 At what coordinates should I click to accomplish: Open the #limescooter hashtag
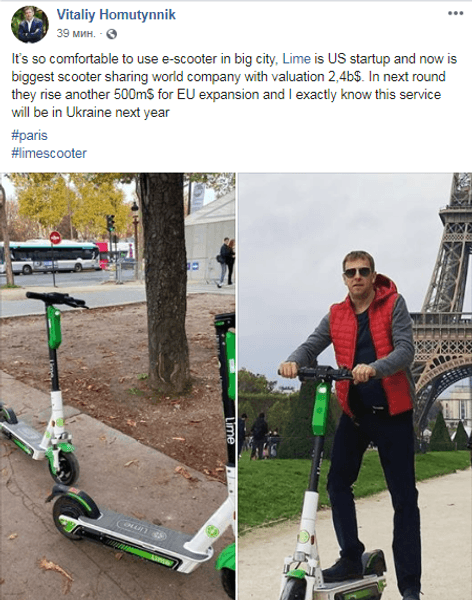tap(49, 153)
